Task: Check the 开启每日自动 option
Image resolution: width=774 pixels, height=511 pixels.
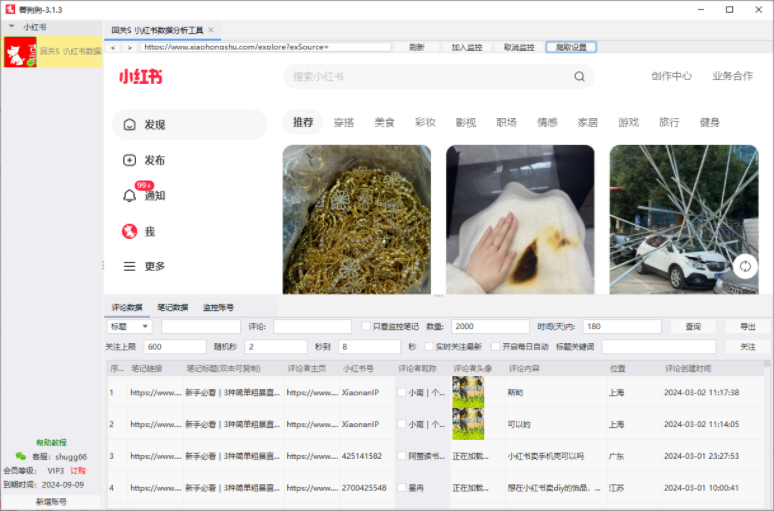Action: click(492, 347)
